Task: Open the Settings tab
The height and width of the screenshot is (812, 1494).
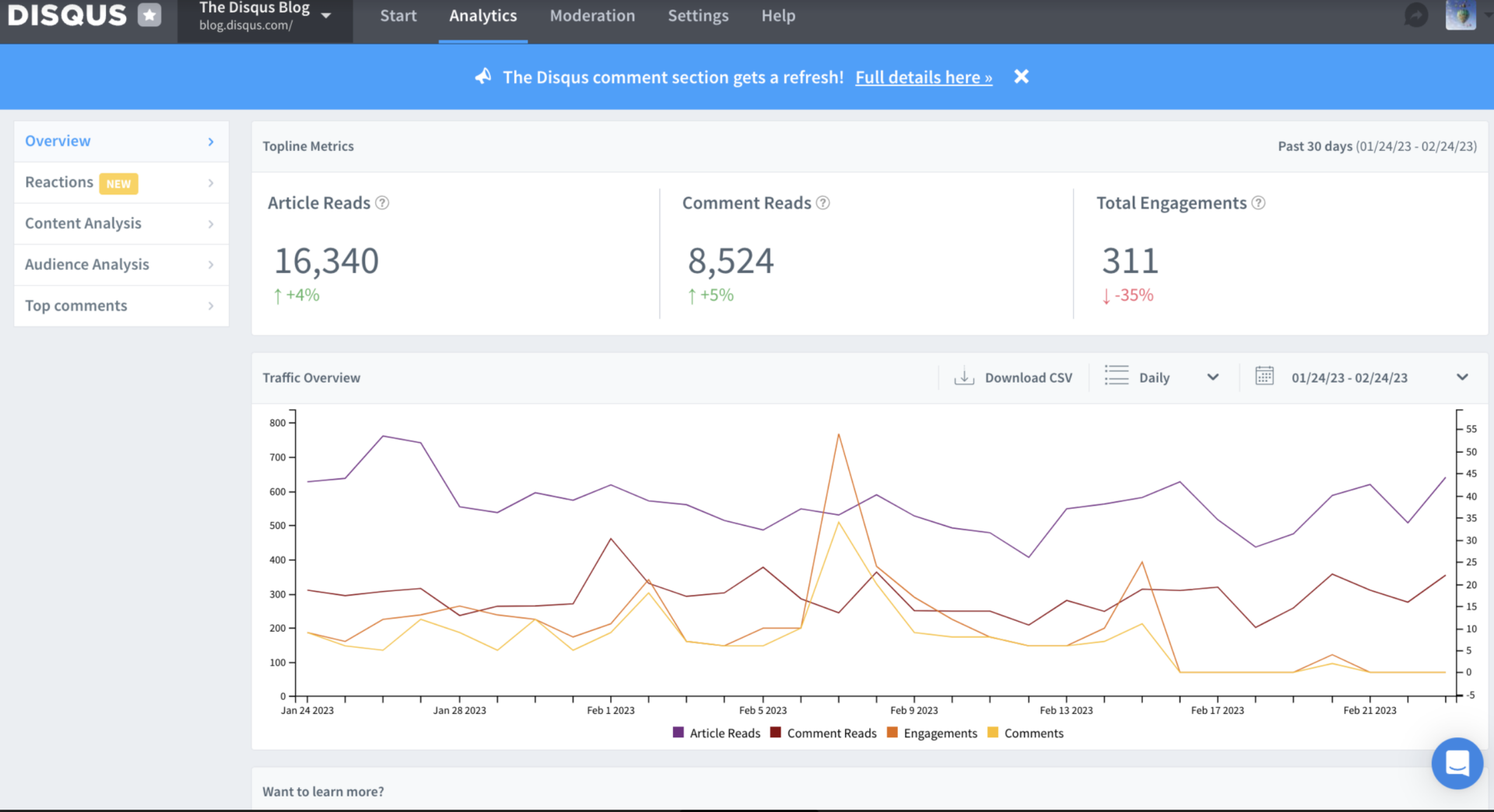Action: (698, 16)
